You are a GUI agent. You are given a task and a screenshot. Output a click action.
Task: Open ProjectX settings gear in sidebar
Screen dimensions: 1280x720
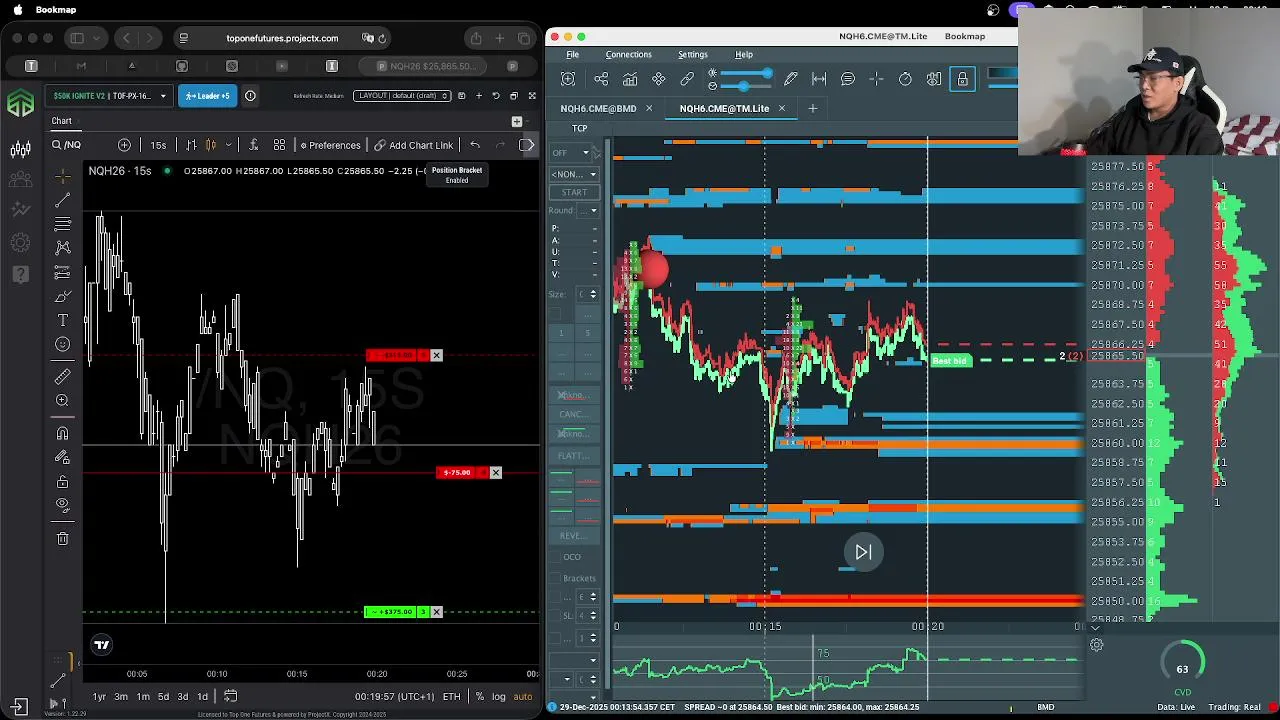click(20, 241)
